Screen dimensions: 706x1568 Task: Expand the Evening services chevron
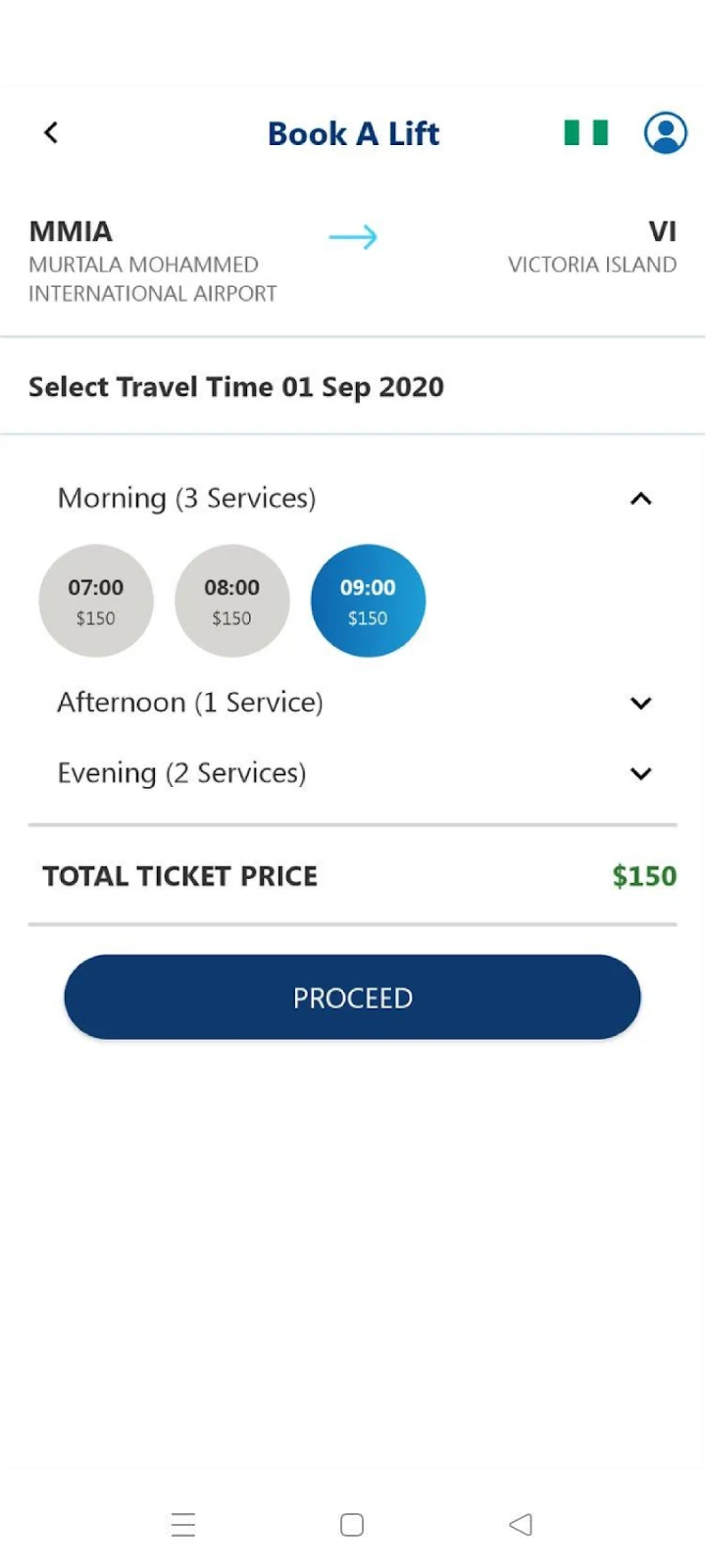(641, 773)
